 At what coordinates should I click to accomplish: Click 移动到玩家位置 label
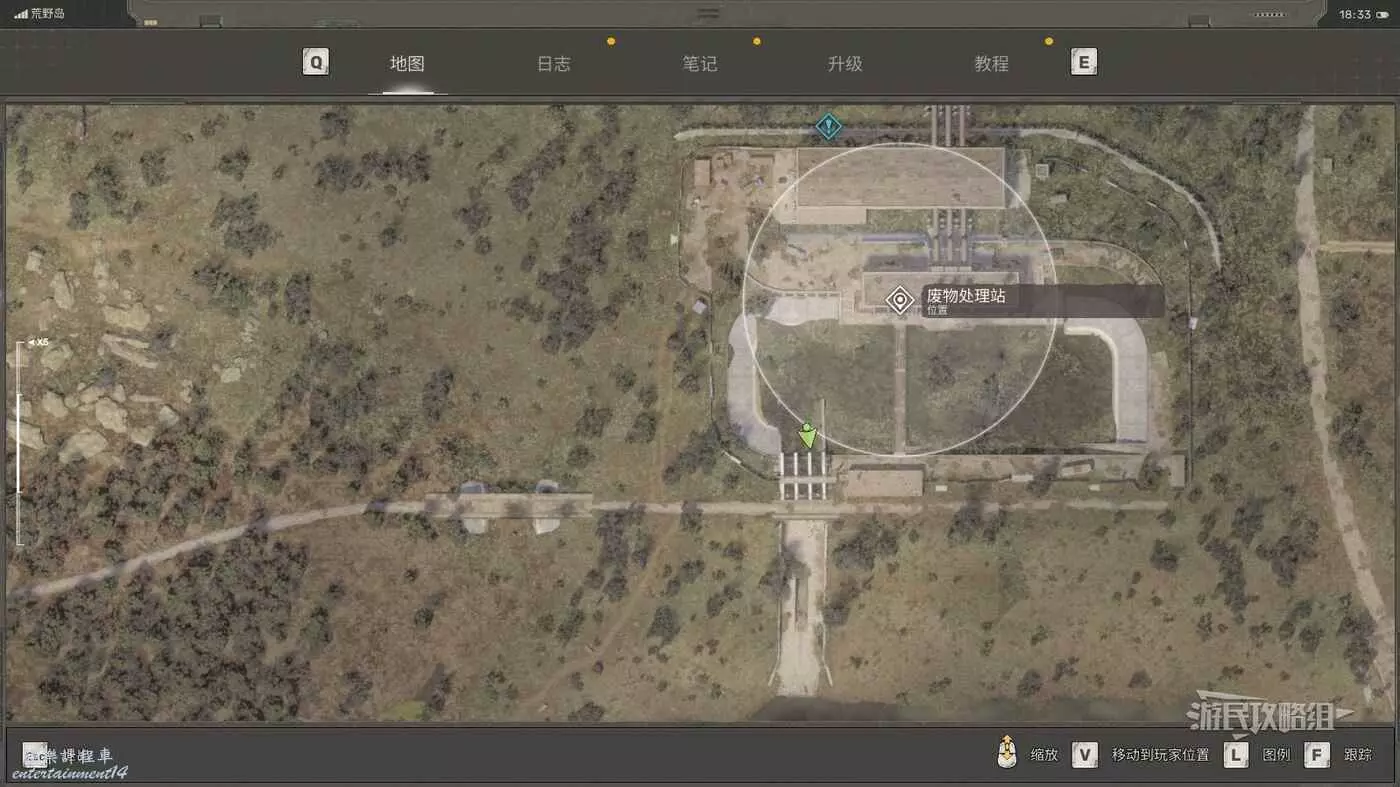coord(1160,755)
